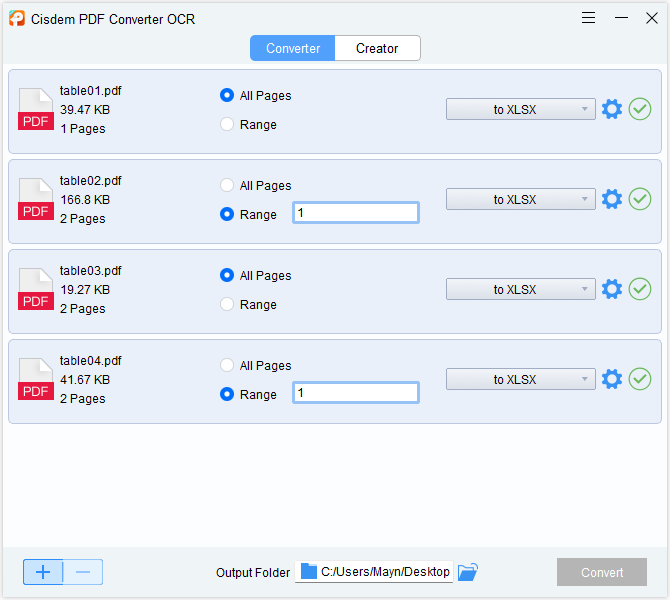
Task: Click the PDF file icon of table04.pdf
Action: [x=36, y=379]
